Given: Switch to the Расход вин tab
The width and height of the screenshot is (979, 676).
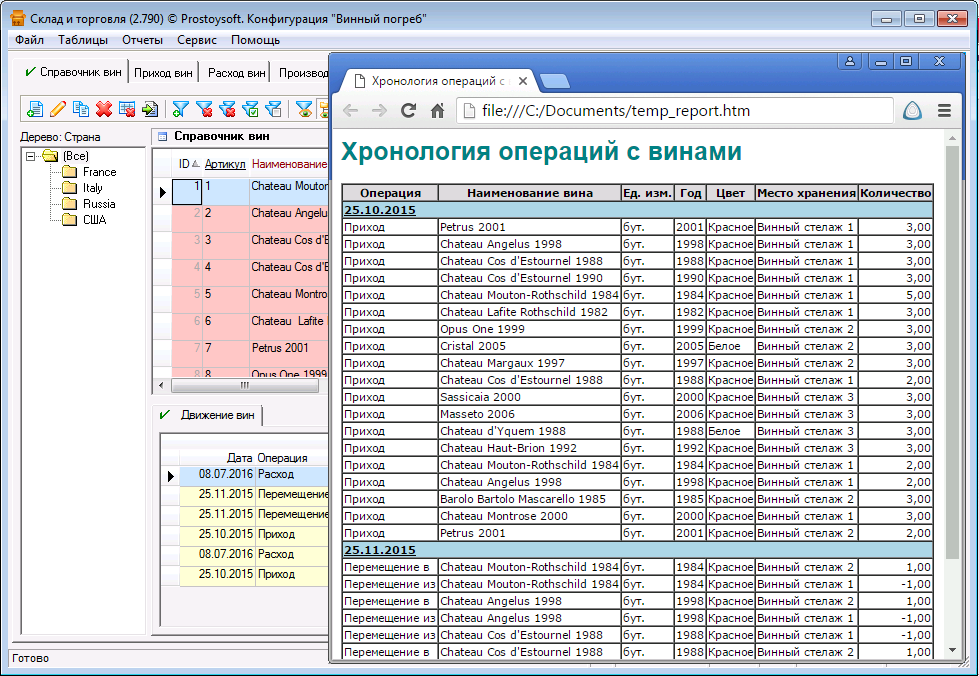Looking at the screenshot, I should 237,73.
